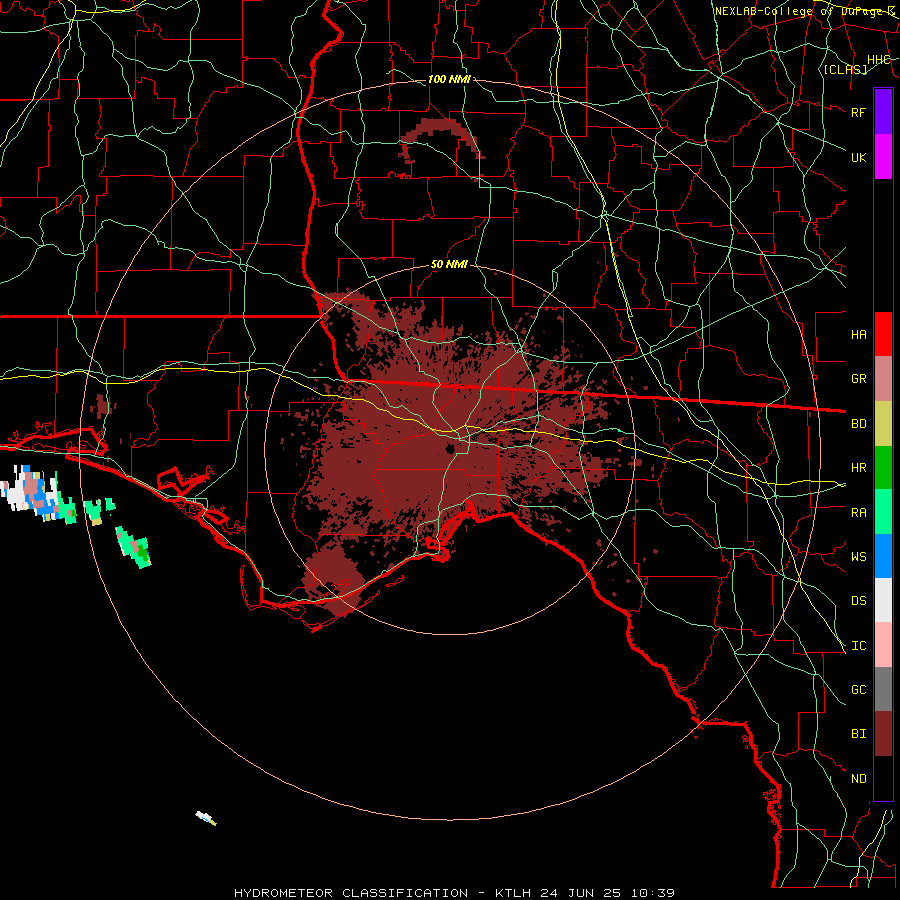The width and height of the screenshot is (900, 900).
Task: Click the 'GC' legend label
Action: pyautogui.click(x=858, y=690)
